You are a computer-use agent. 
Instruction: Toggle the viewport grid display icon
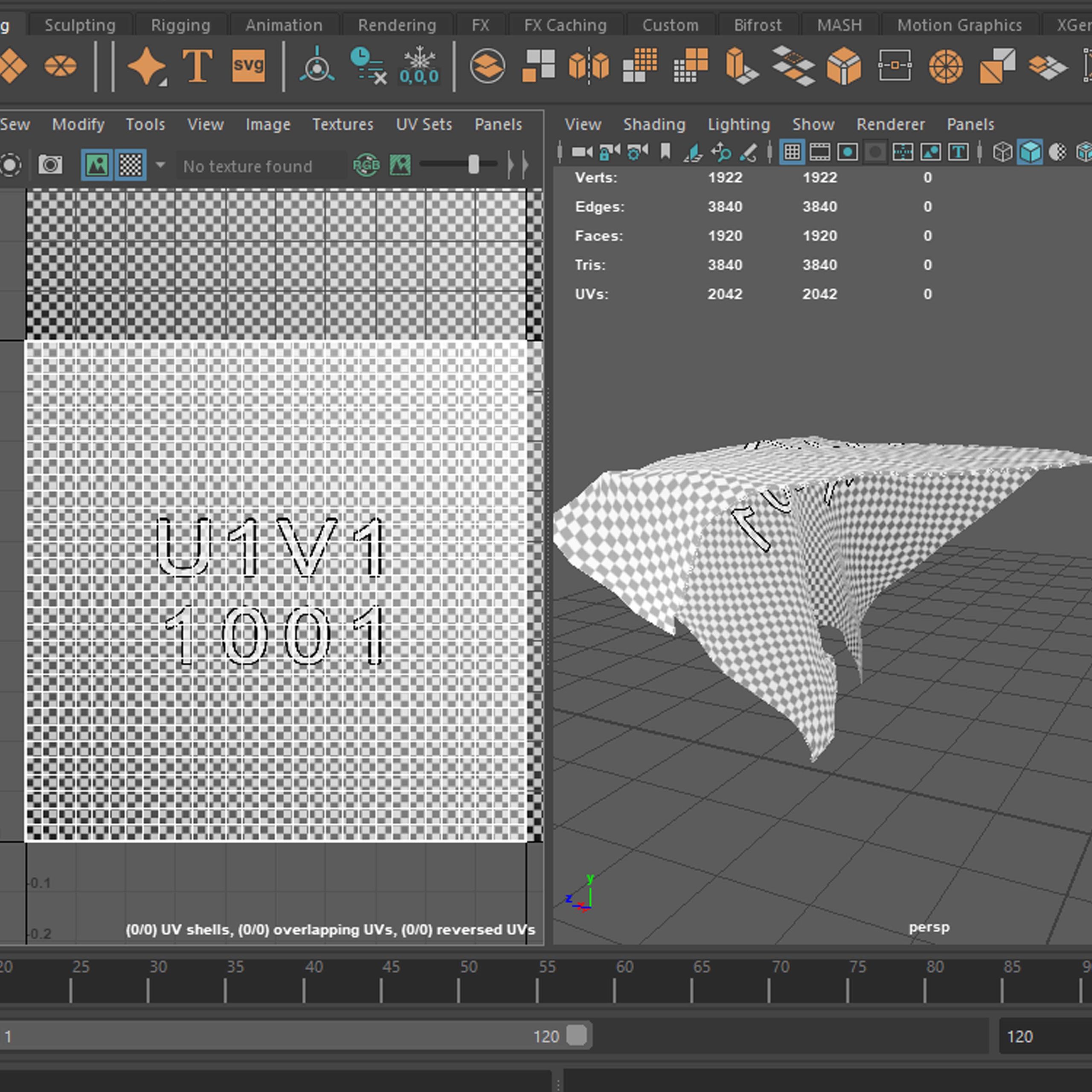pos(792,151)
